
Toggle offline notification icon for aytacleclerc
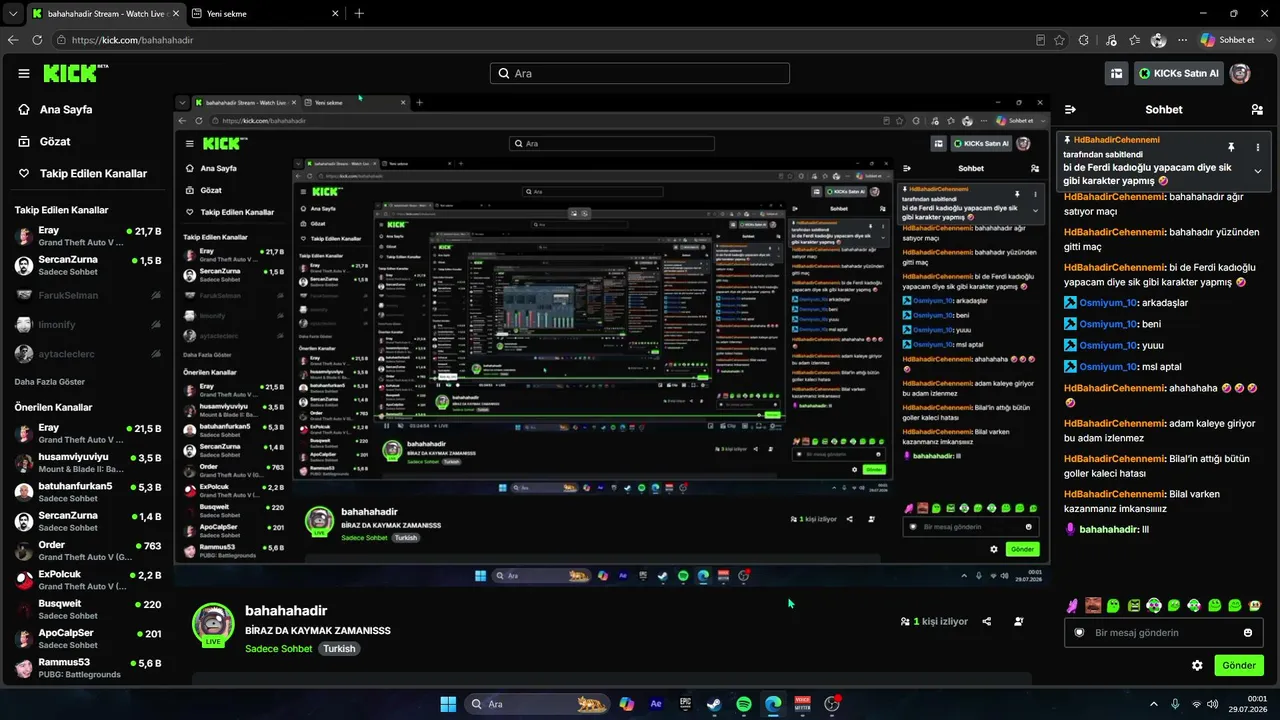pos(156,353)
